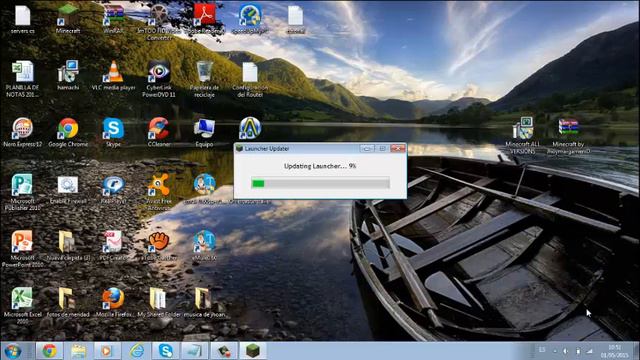Open the RealPlayer desktop shortcut
This screenshot has height=360, width=640.
113,189
